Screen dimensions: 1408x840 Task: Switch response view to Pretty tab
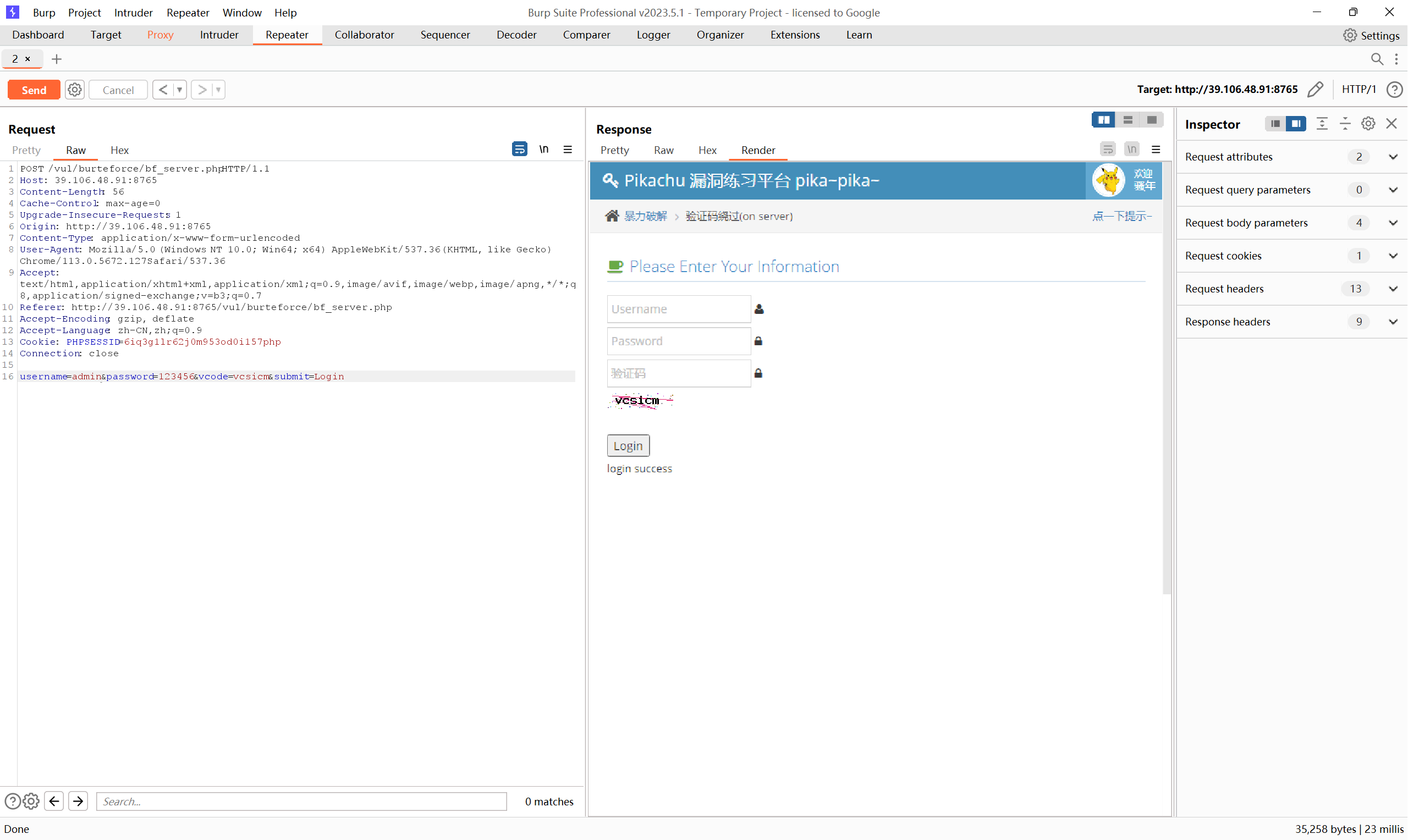(614, 150)
